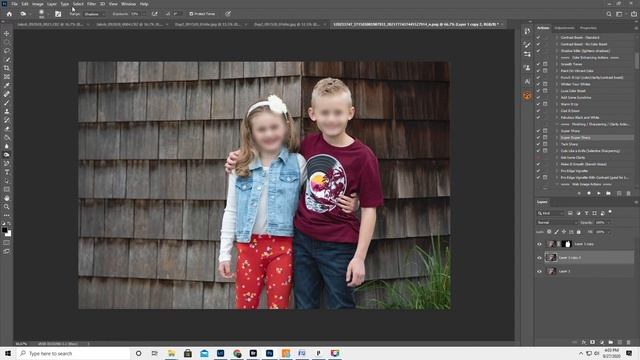Toggle dialog box for Super Sharp action

545,131
